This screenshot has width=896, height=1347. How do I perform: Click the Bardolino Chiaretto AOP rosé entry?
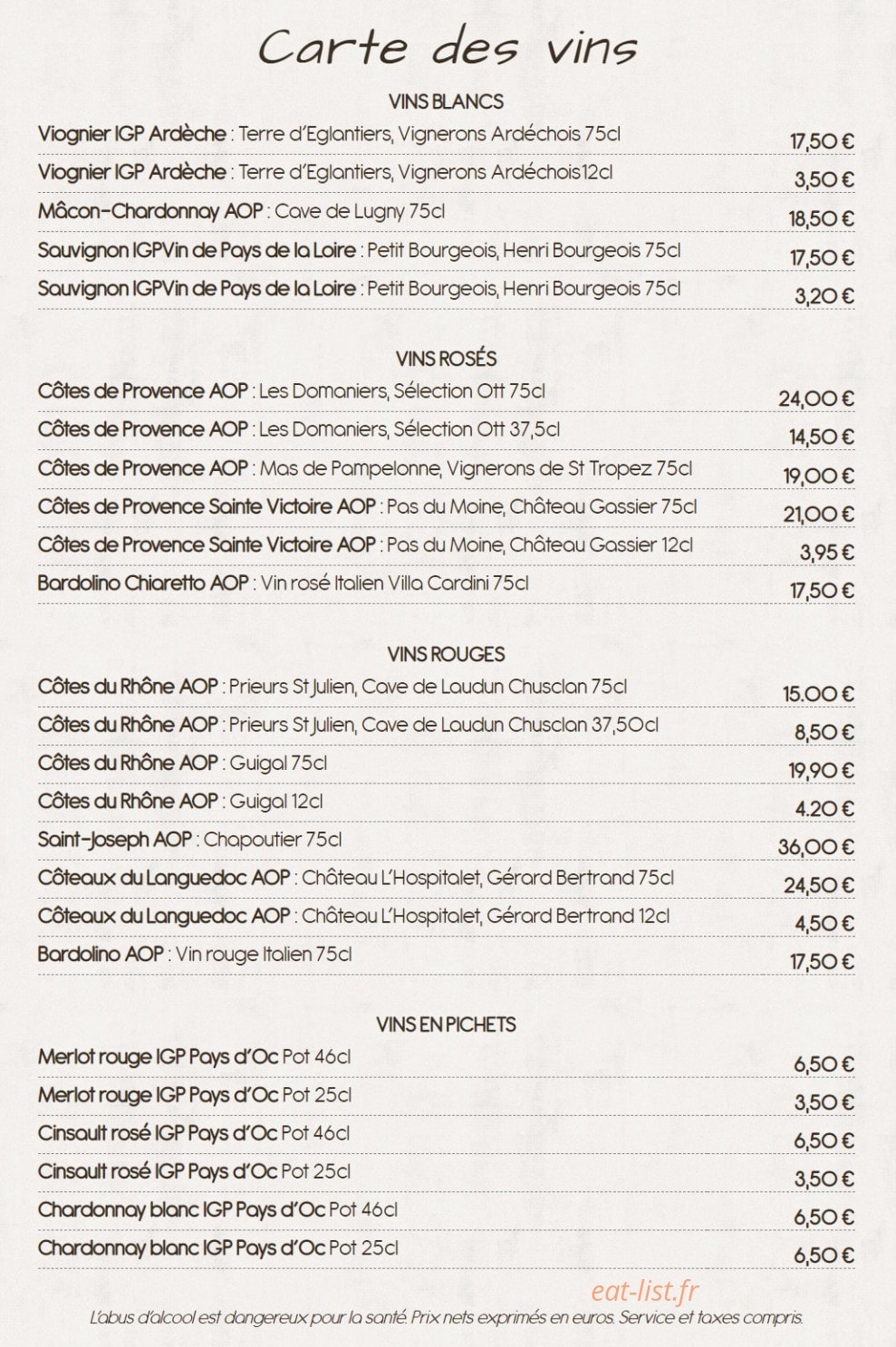283,583
